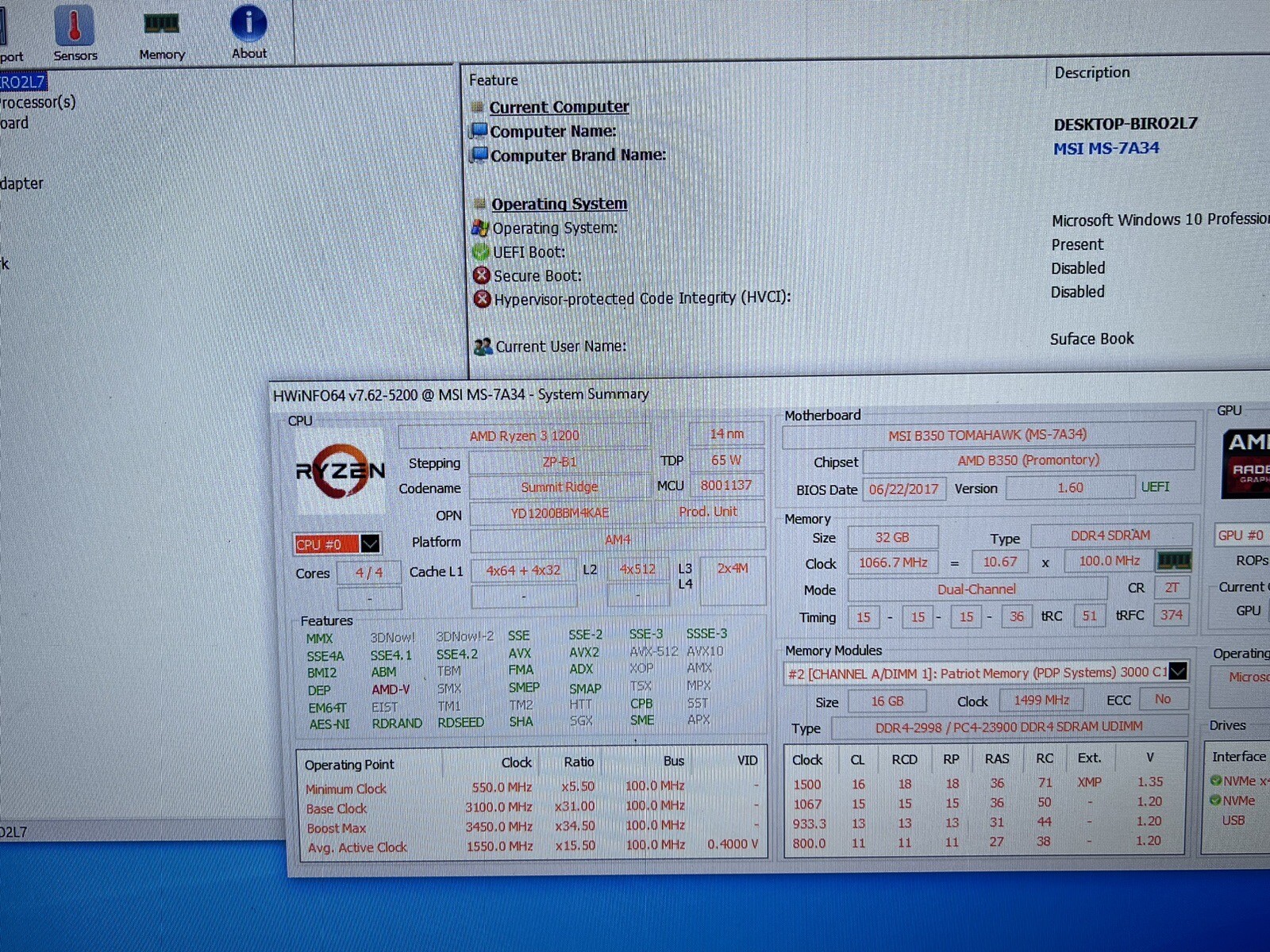Screen dimensions: 1270x952
Task: Select the Current User Name: row
Action: pyautogui.click(x=560, y=347)
